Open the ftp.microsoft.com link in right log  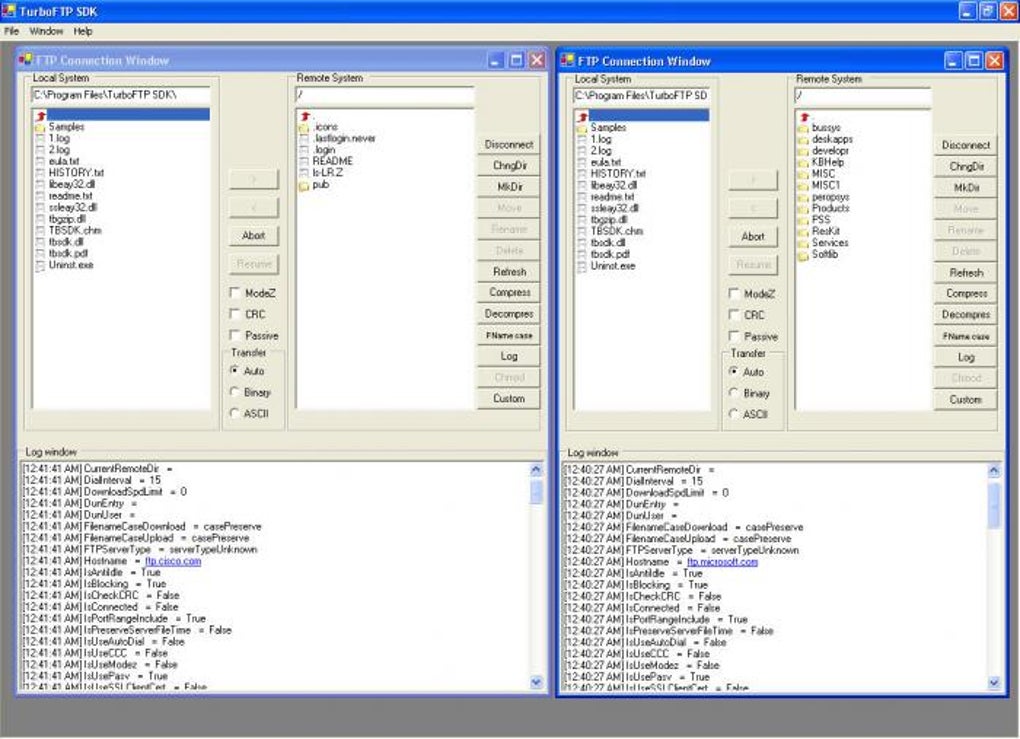point(722,561)
